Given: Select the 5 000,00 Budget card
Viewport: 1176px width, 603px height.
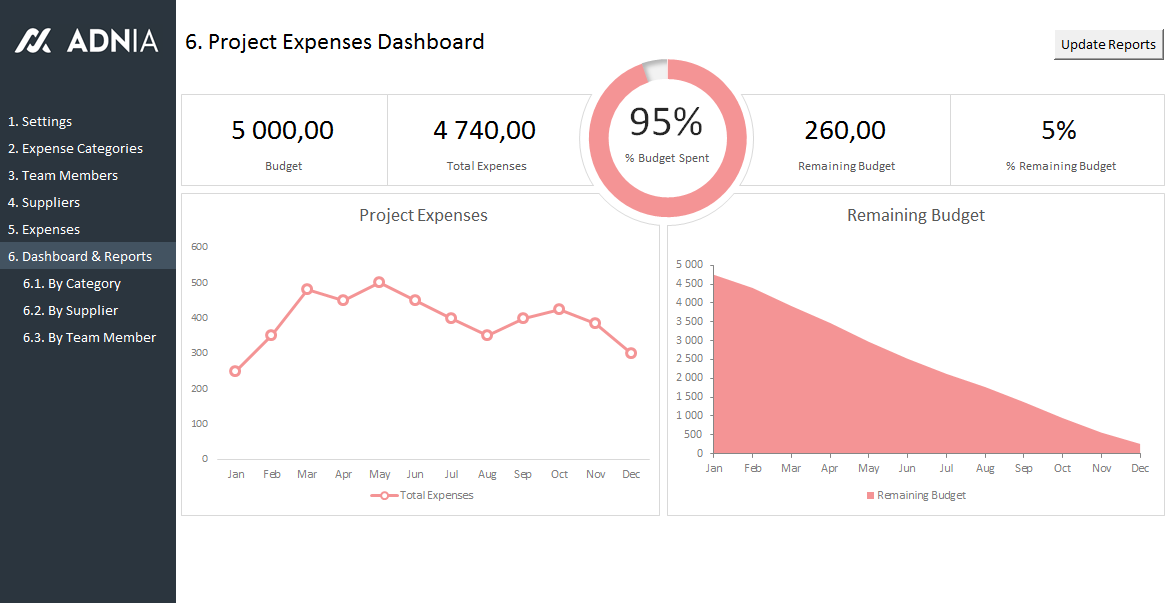Looking at the screenshot, I should coord(283,140).
